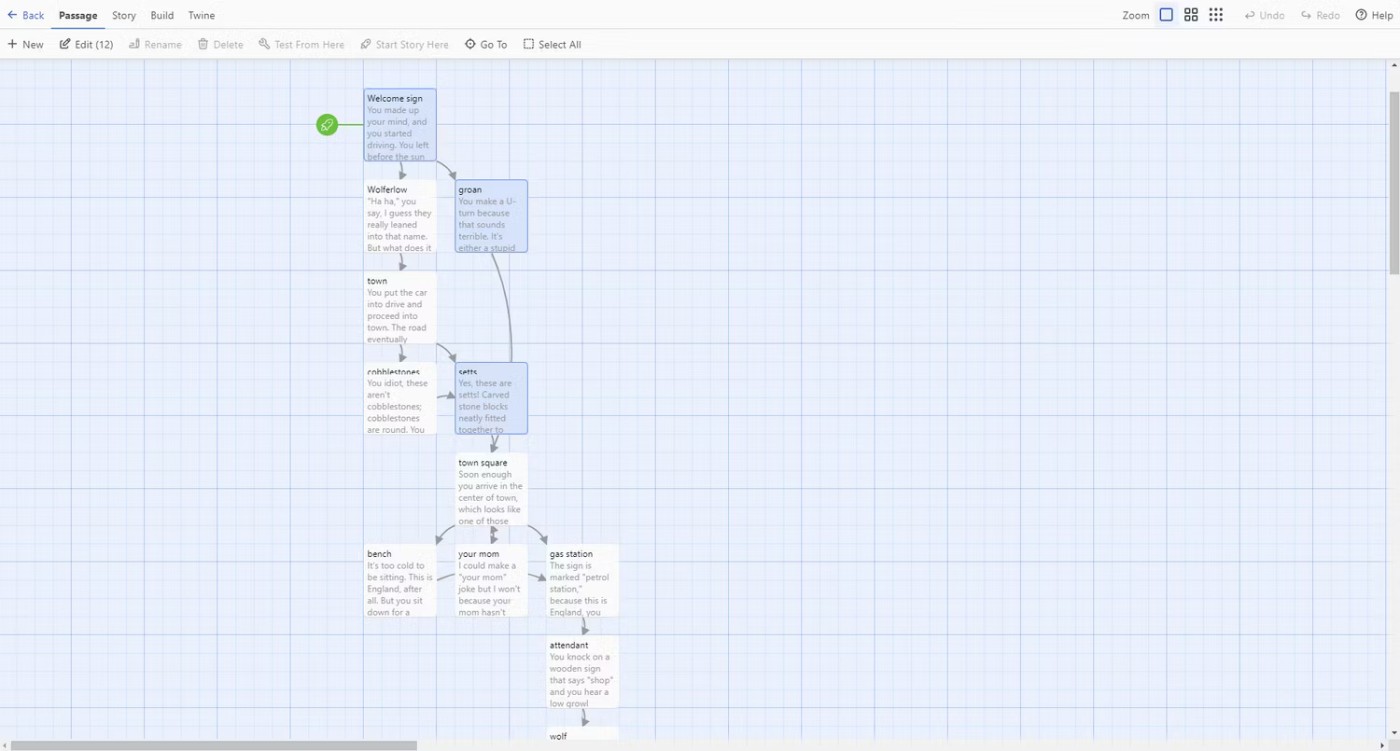This screenshot has height=751, width=1400.
Task: Click the New passage plus button
Action: coord(26,44)
